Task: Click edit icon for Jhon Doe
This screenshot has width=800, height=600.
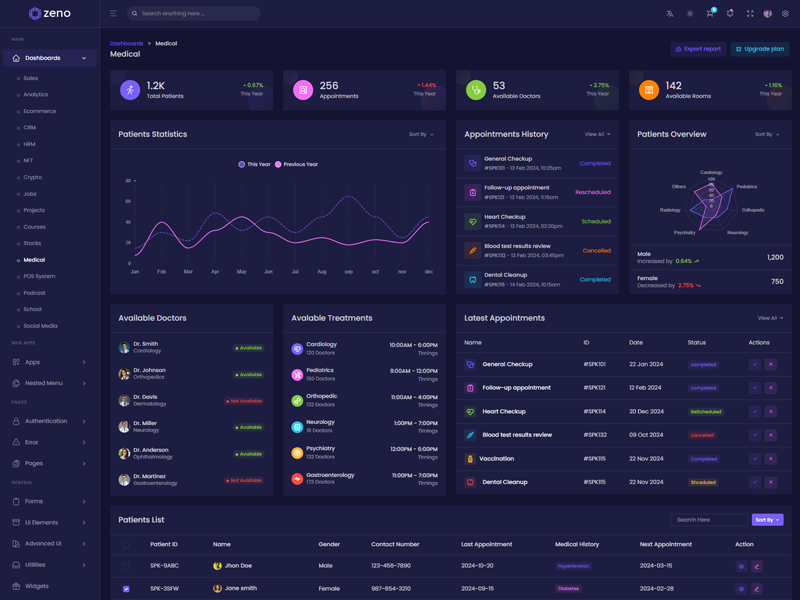Action: pyautogui.click(x=757, y=566)
